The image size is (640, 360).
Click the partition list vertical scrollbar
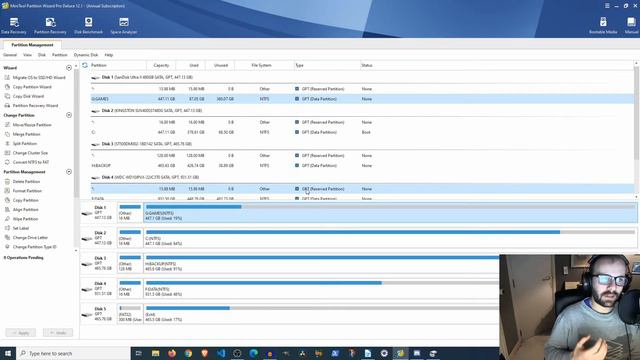coord(637,114)
